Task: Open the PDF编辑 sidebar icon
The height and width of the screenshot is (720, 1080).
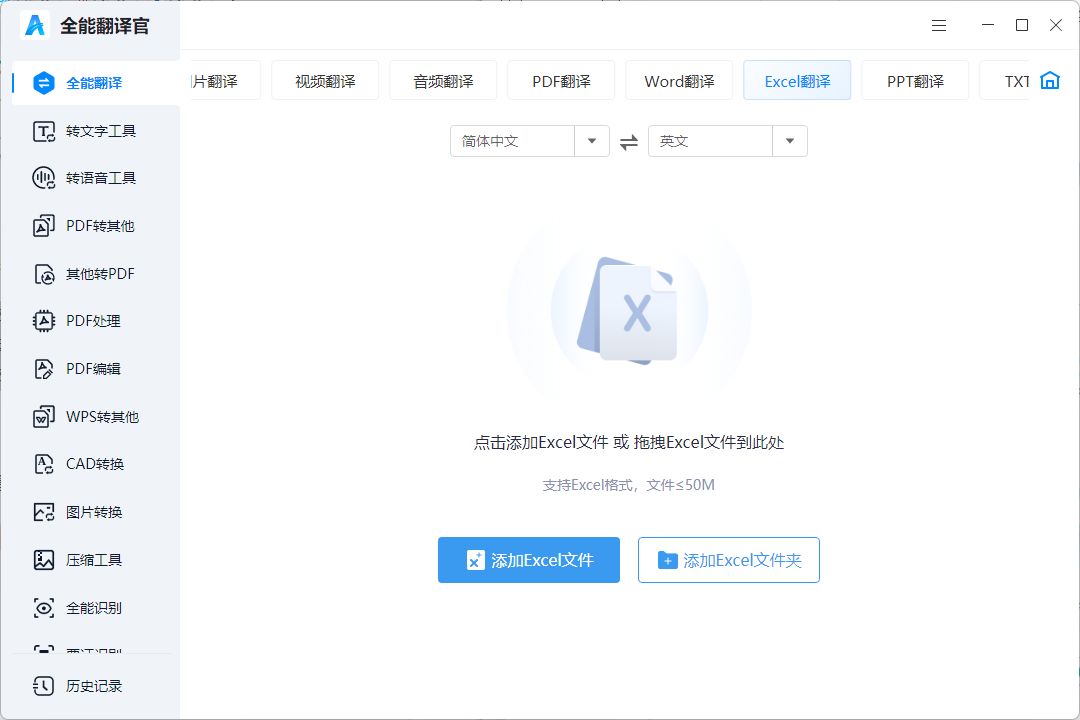Action: click(x=43, y=369)
